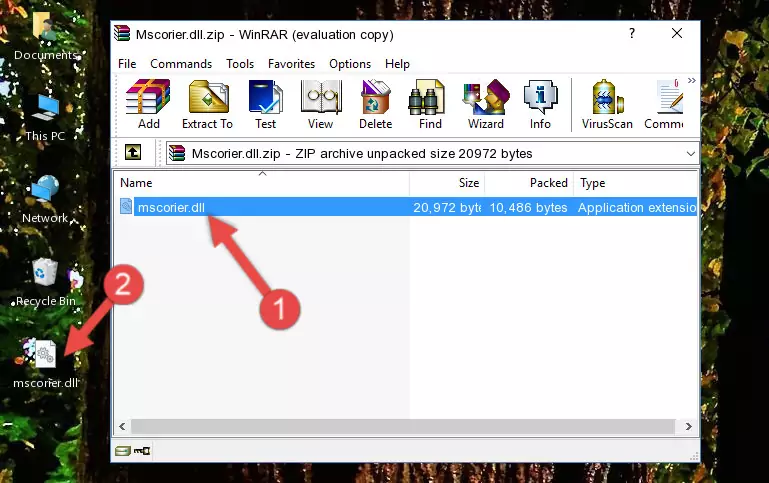Click the password key icon in status bar
The height and width of the screenshot is (483, 769).
142,451
